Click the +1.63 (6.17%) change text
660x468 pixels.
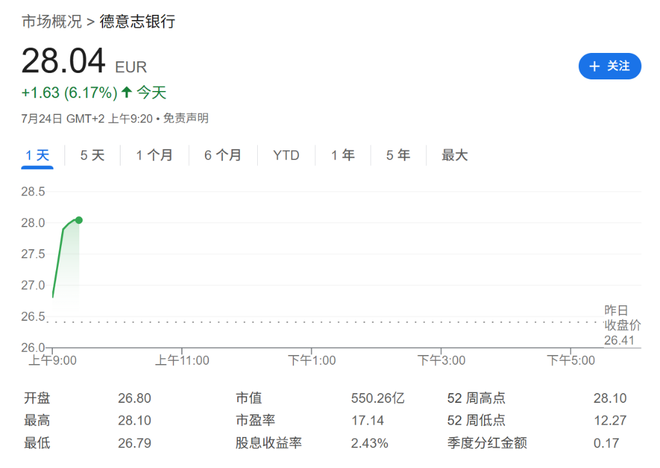69,93
